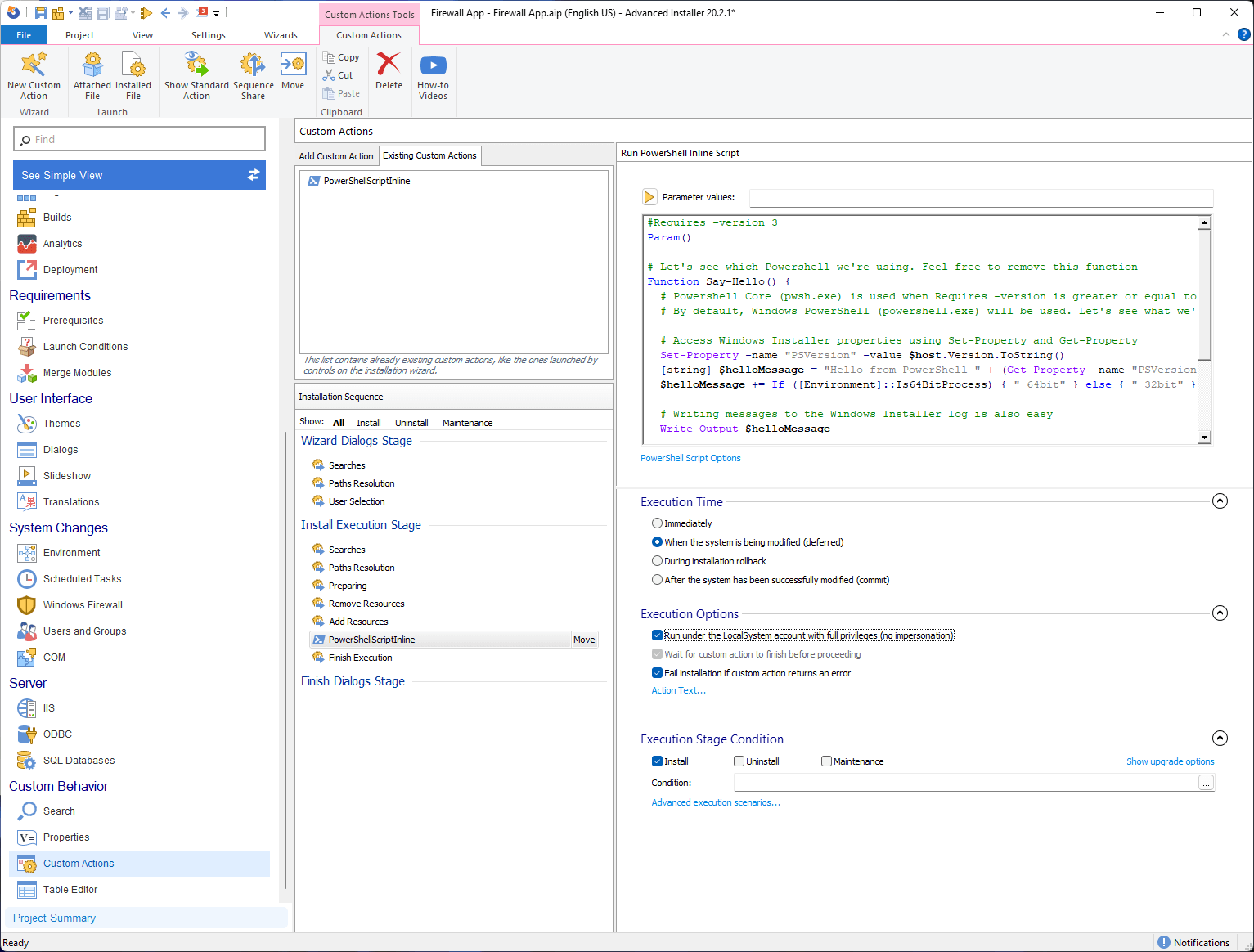Click the Move ribbon icon
The width and height of the screenshot is (1254, 952).
click(x=293, y=71)
